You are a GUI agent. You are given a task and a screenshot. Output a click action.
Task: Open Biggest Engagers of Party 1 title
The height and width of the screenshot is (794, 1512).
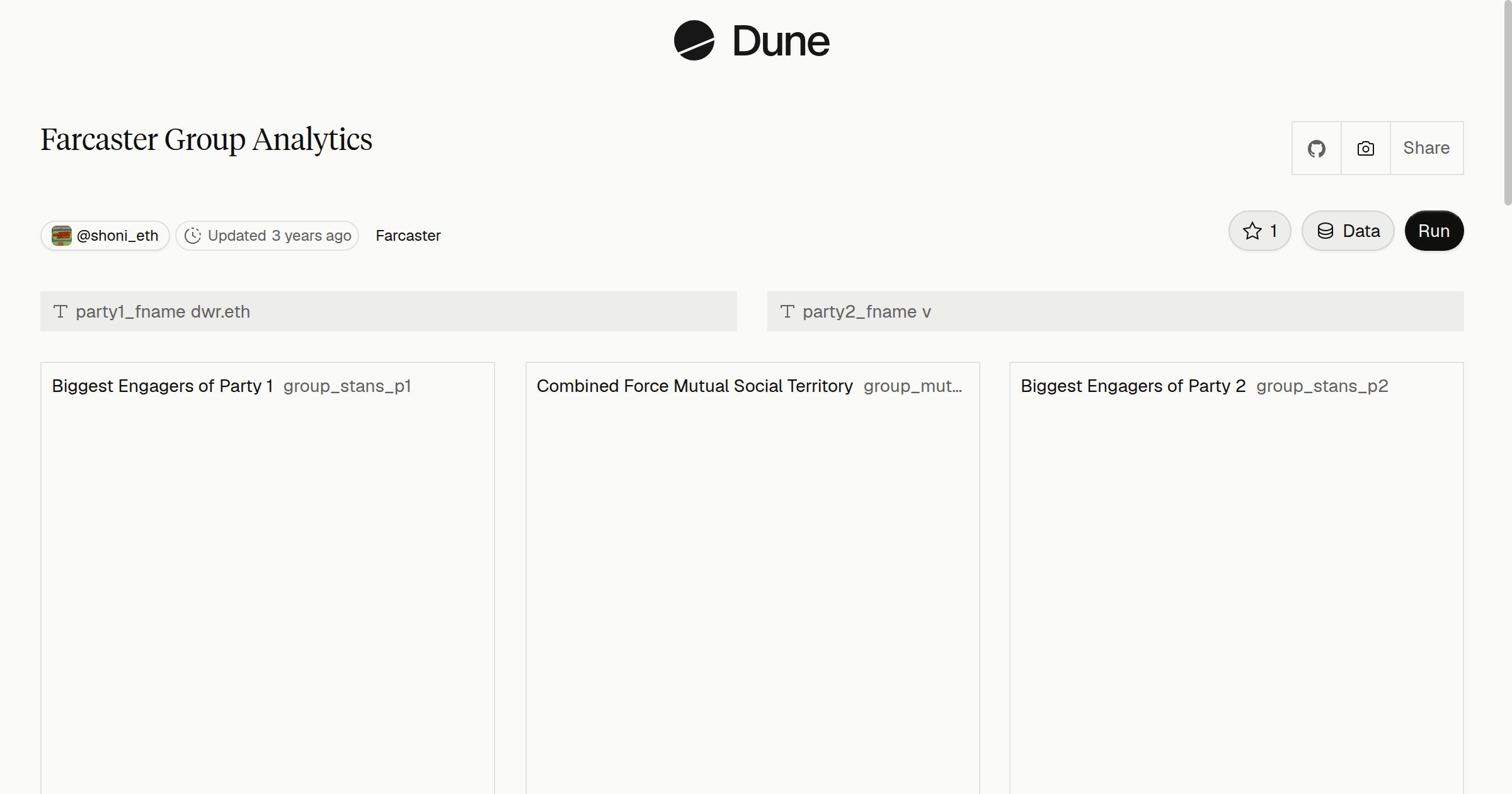(x=163, y=386)
